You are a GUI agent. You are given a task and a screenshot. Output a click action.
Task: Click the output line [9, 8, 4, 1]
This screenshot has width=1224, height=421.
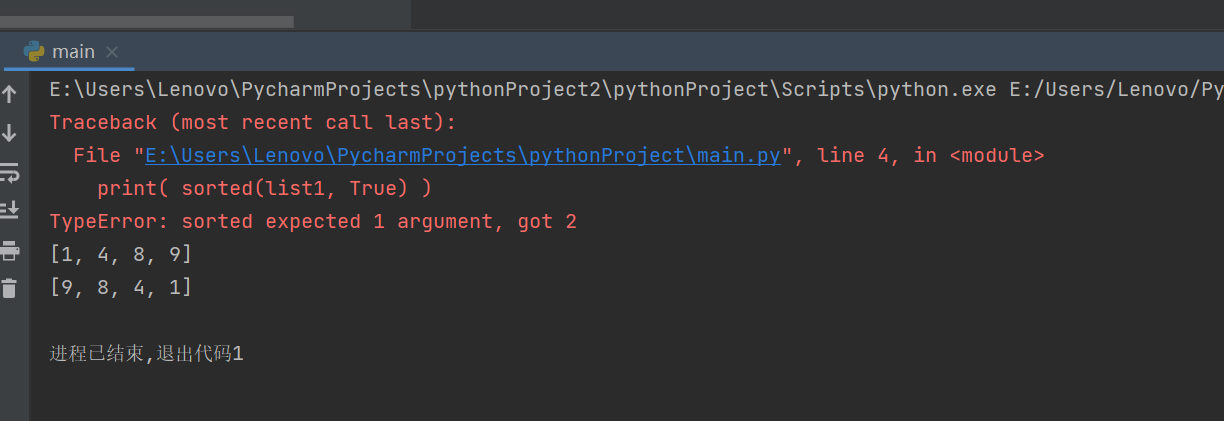pyautogui.click(x=121, y=288)
